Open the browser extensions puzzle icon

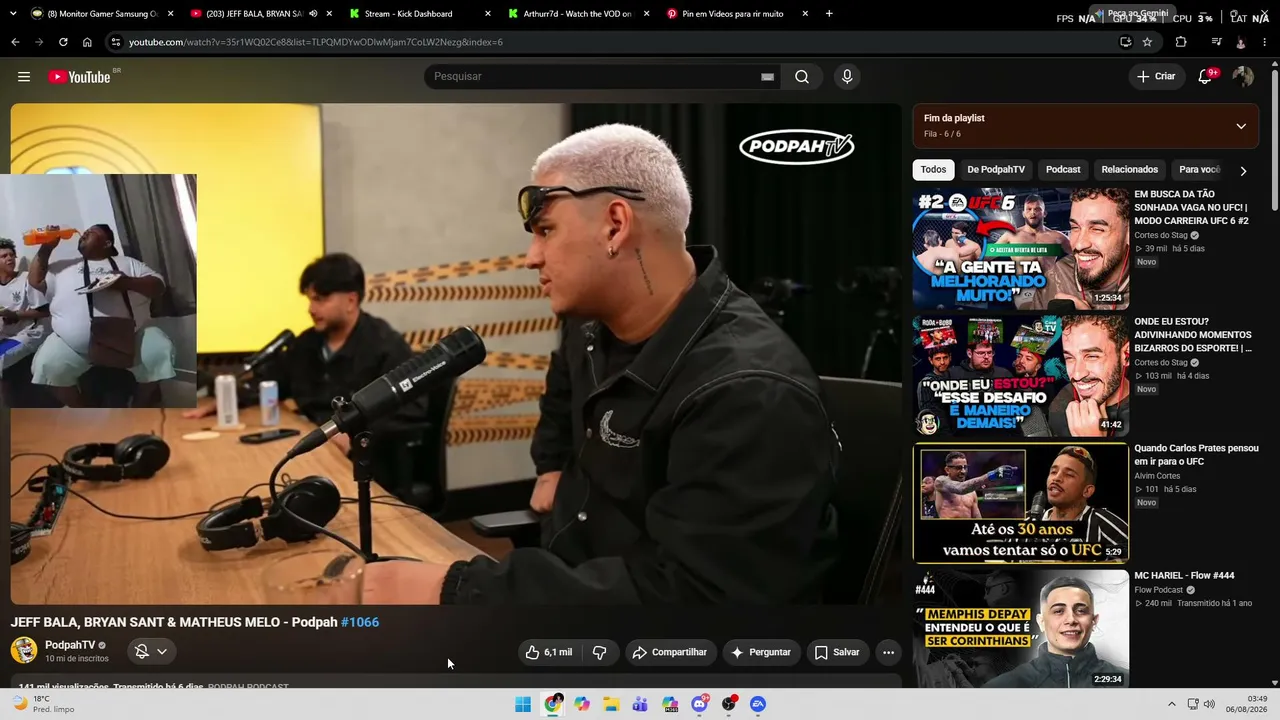(x=1181, y=42)
